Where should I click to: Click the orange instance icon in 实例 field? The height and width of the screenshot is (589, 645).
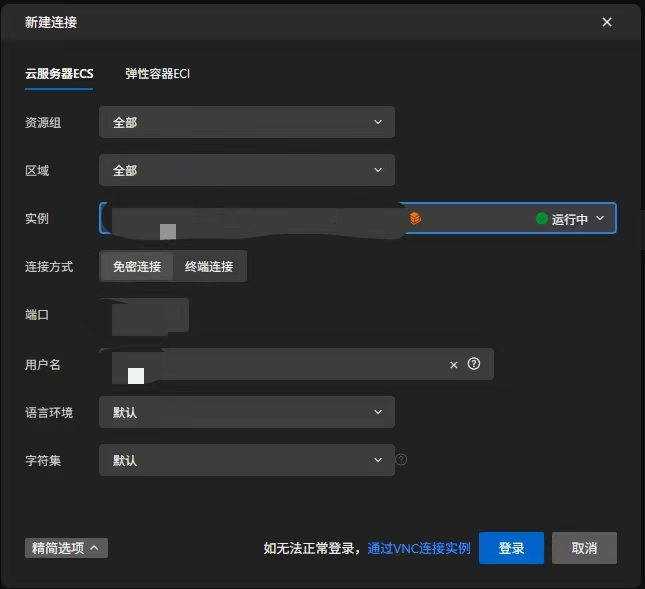(x=415, y=218)
